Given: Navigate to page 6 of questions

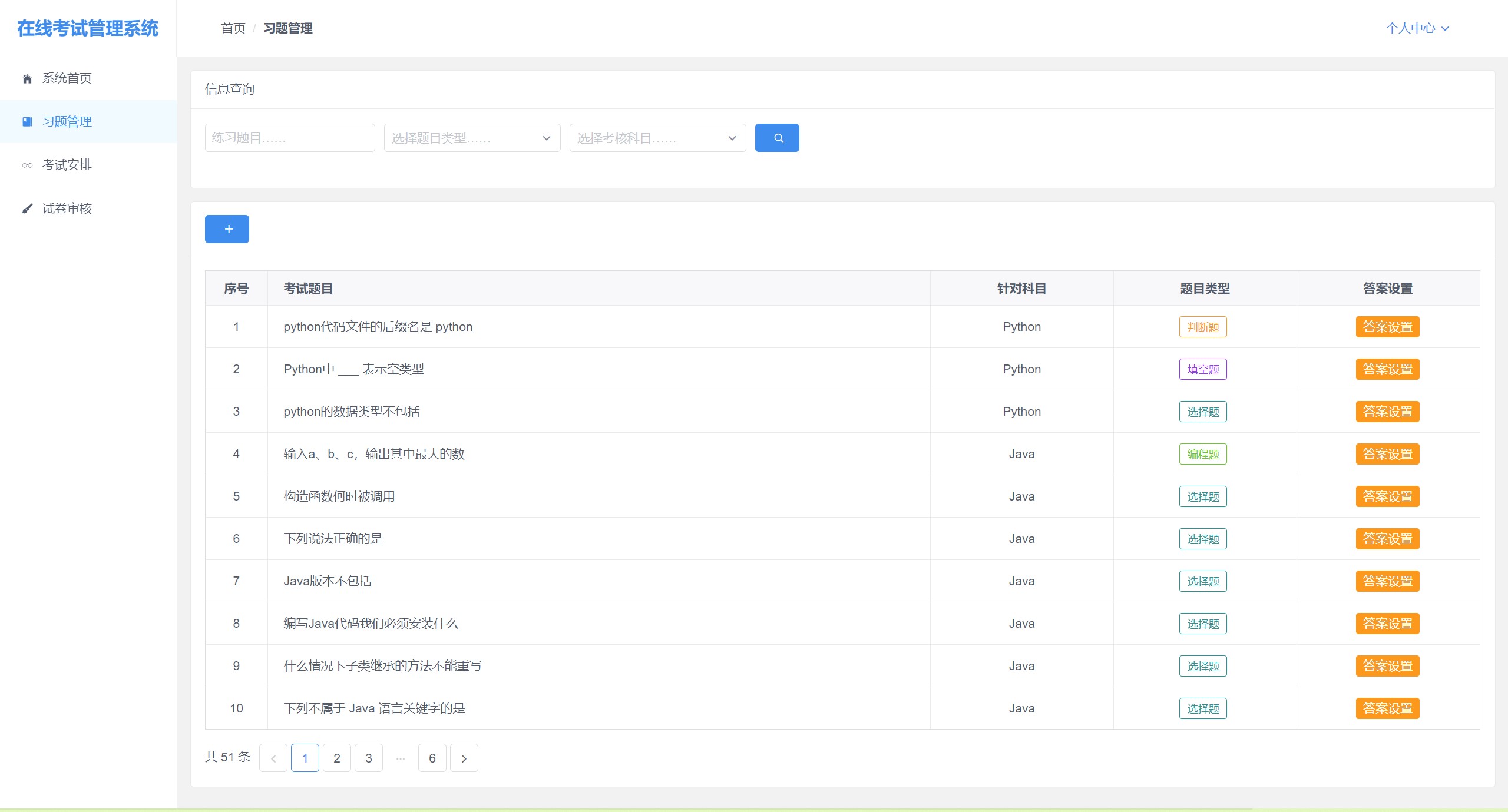Looking at the screenshot, I should point(432,758).
